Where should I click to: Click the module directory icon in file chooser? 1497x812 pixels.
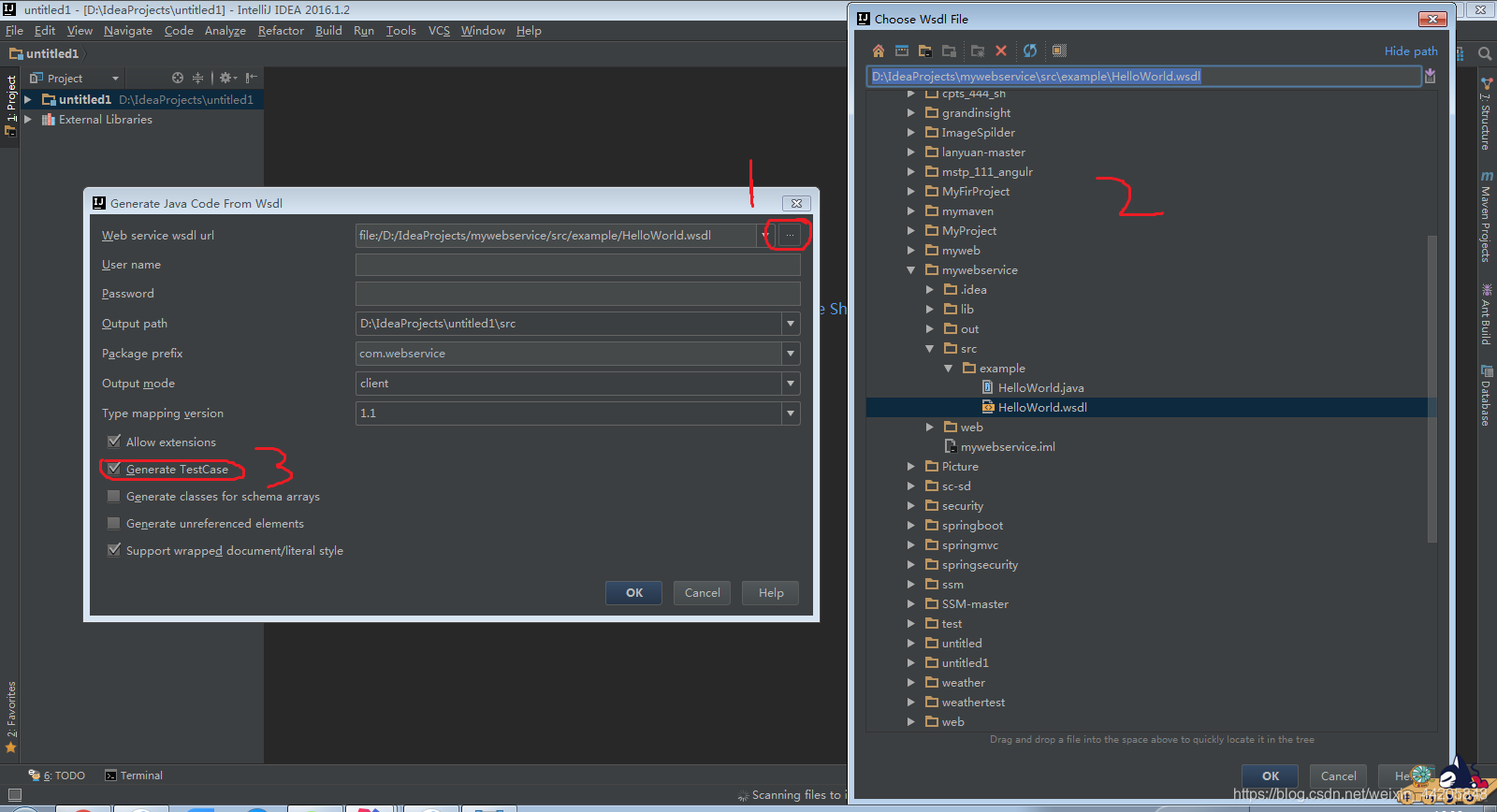tap(949, 51)
